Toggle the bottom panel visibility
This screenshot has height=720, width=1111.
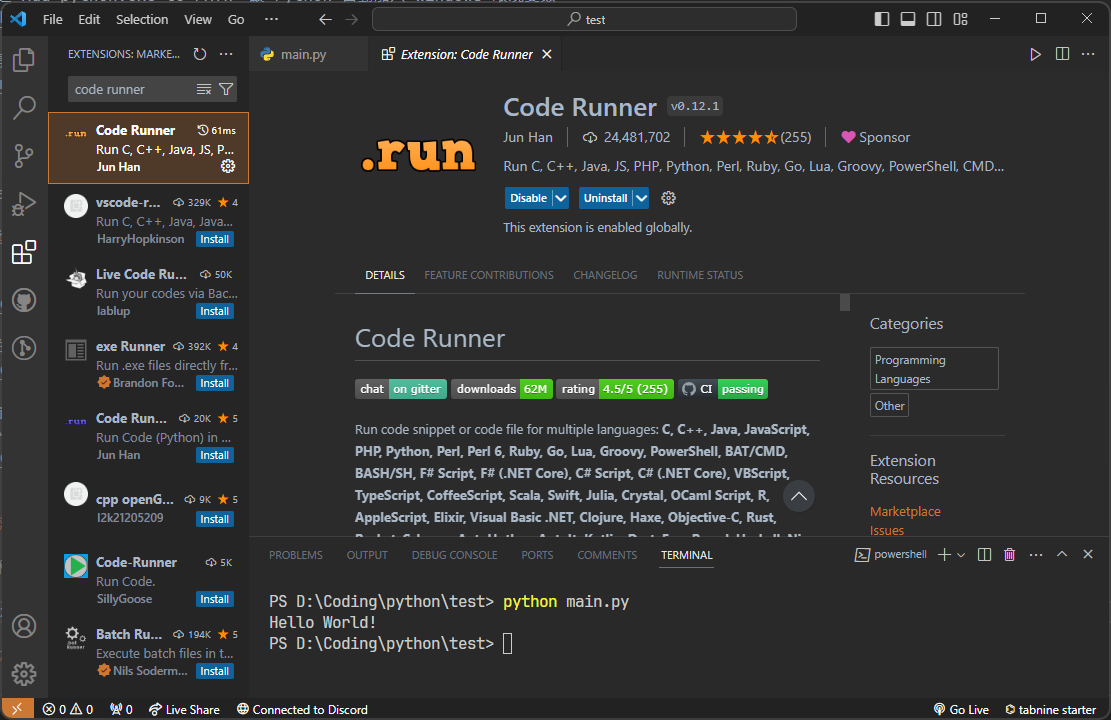pos(908,19)
